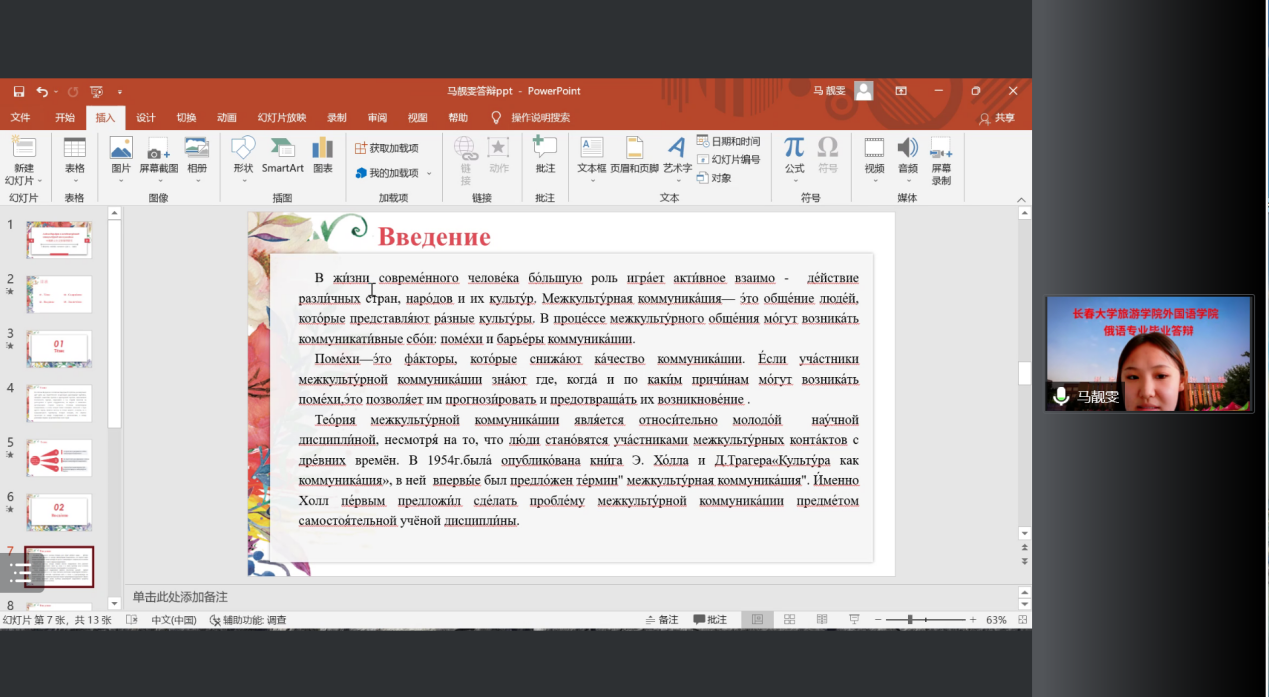Click 获取加载项 (Get Add-ins)
The image size is (1269, 697).
[x=387, y=148]
